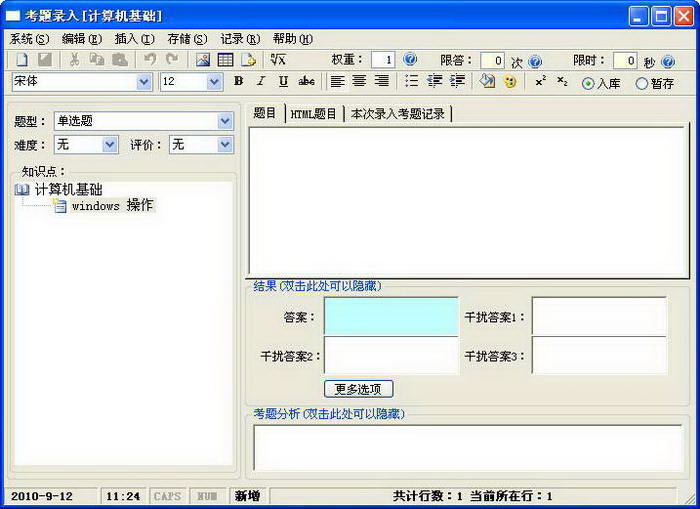Click the paste icon
The height and width of the screenshot is (509, 700).
[120, 59]
